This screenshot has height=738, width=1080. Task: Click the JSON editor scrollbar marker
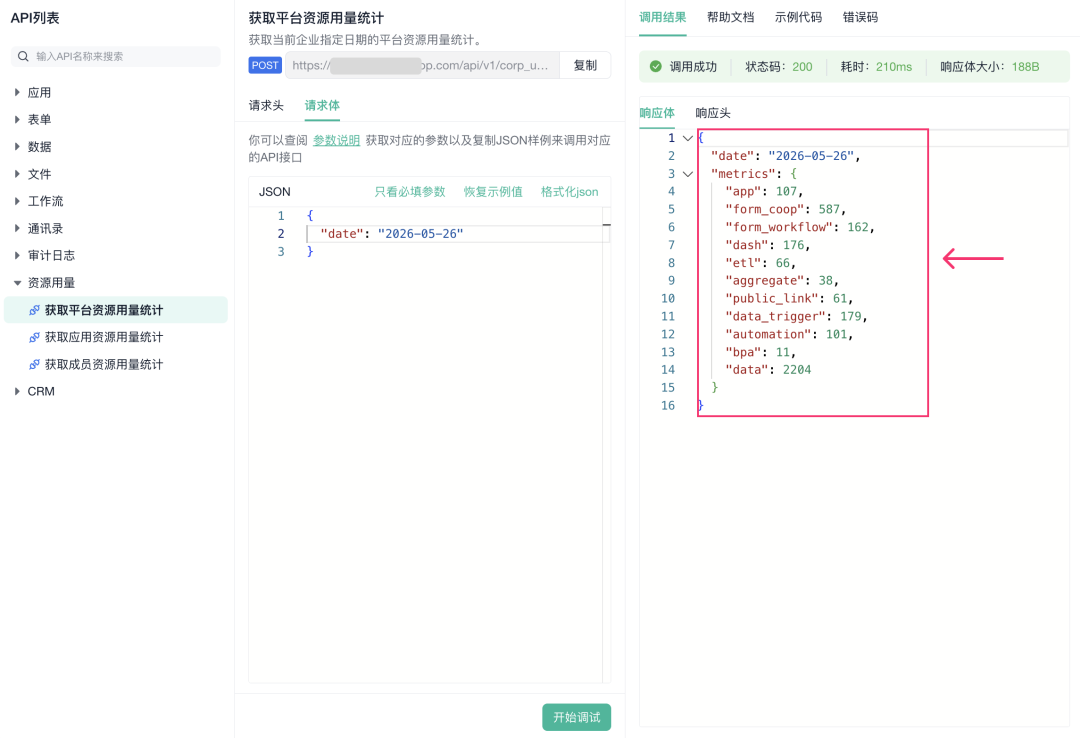[607, 225]
